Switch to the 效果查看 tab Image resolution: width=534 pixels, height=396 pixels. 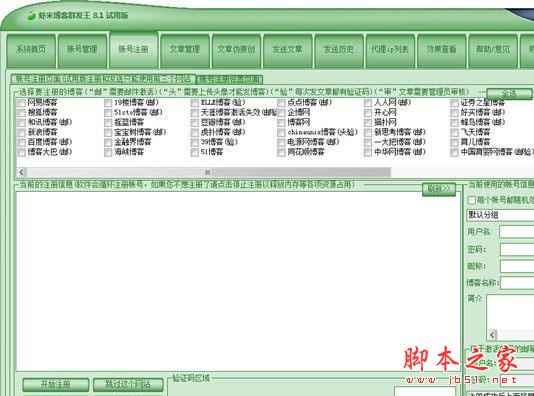[441, 50]
